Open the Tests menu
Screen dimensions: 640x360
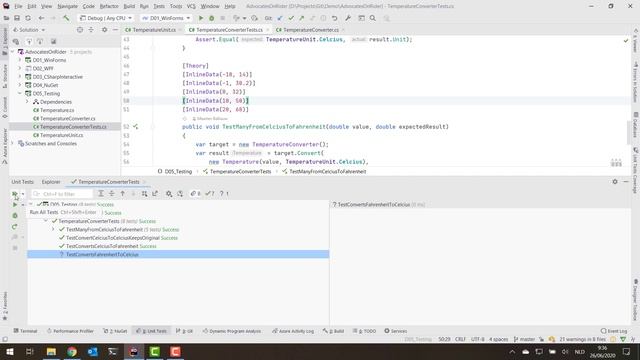(159, 6)
